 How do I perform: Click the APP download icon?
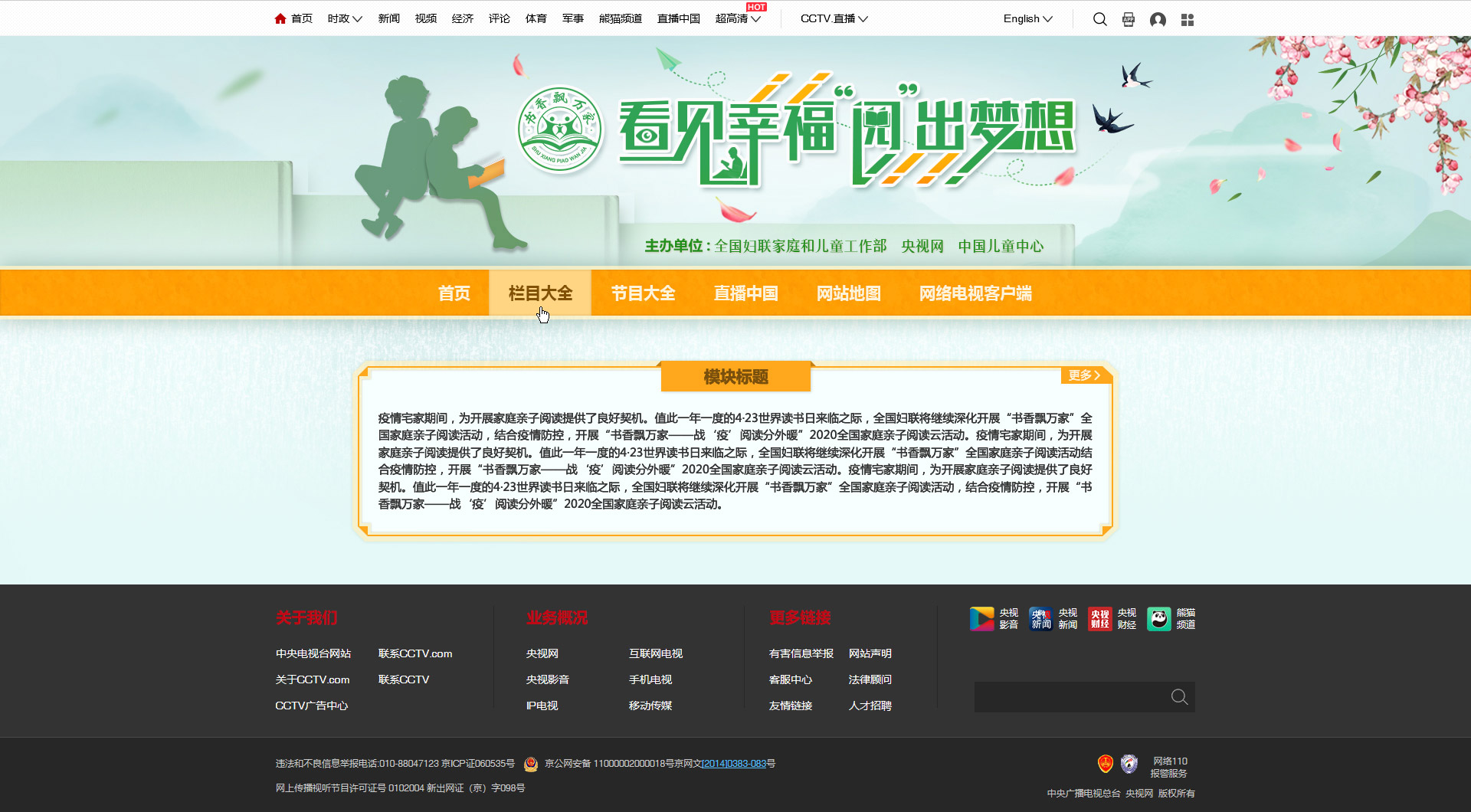click(x=1129, y=19)
